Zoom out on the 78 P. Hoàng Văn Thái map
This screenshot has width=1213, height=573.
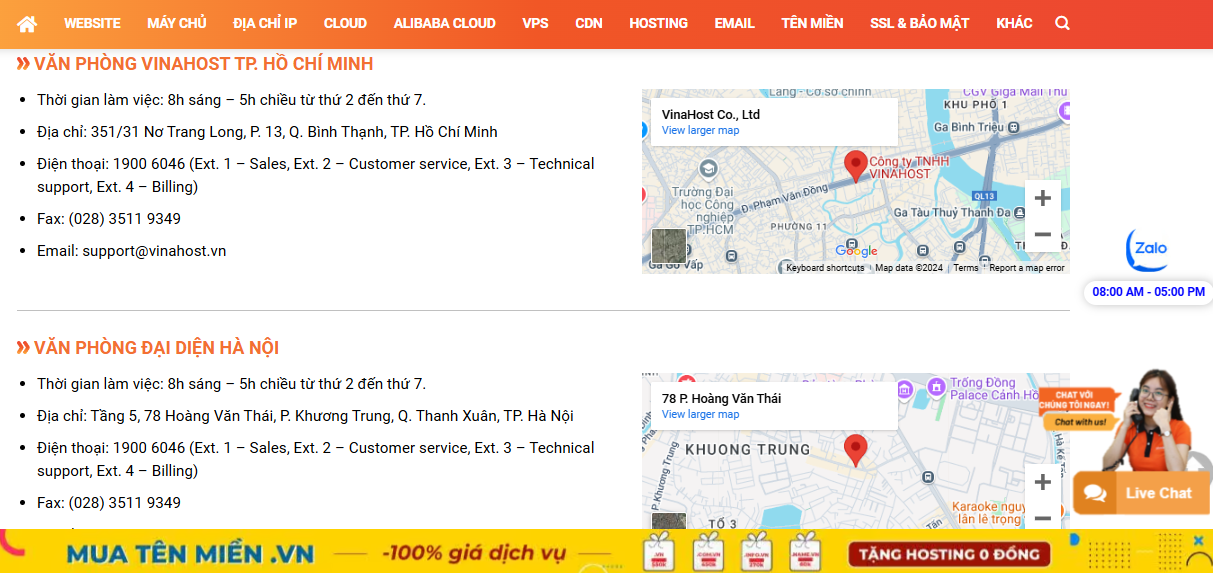pyautogui.click(x=1042, y=517)
